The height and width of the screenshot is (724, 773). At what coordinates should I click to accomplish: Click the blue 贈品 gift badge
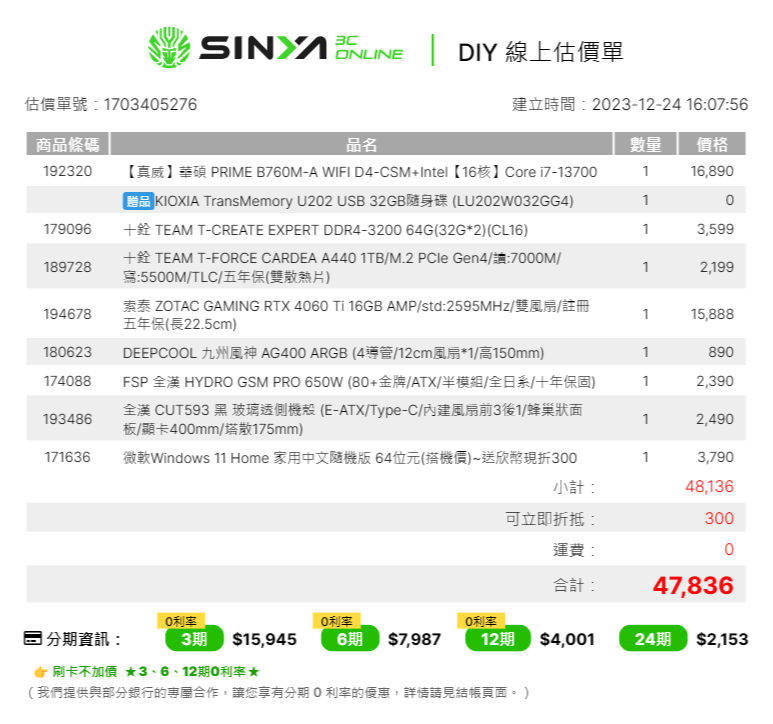138,201
